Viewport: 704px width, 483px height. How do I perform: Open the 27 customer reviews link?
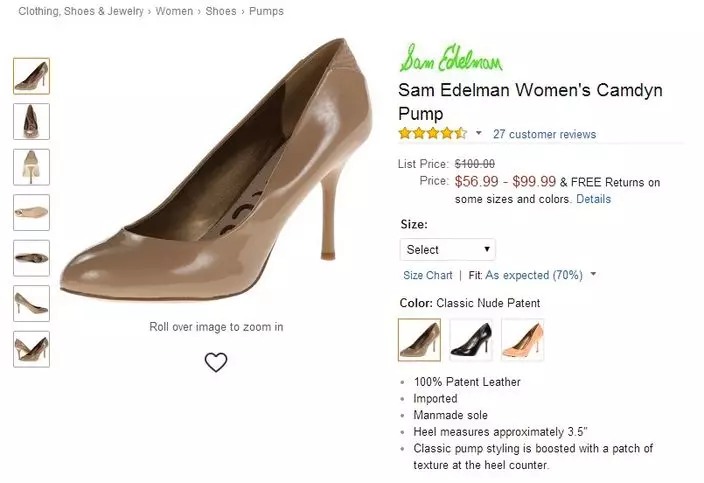[544, 134]
